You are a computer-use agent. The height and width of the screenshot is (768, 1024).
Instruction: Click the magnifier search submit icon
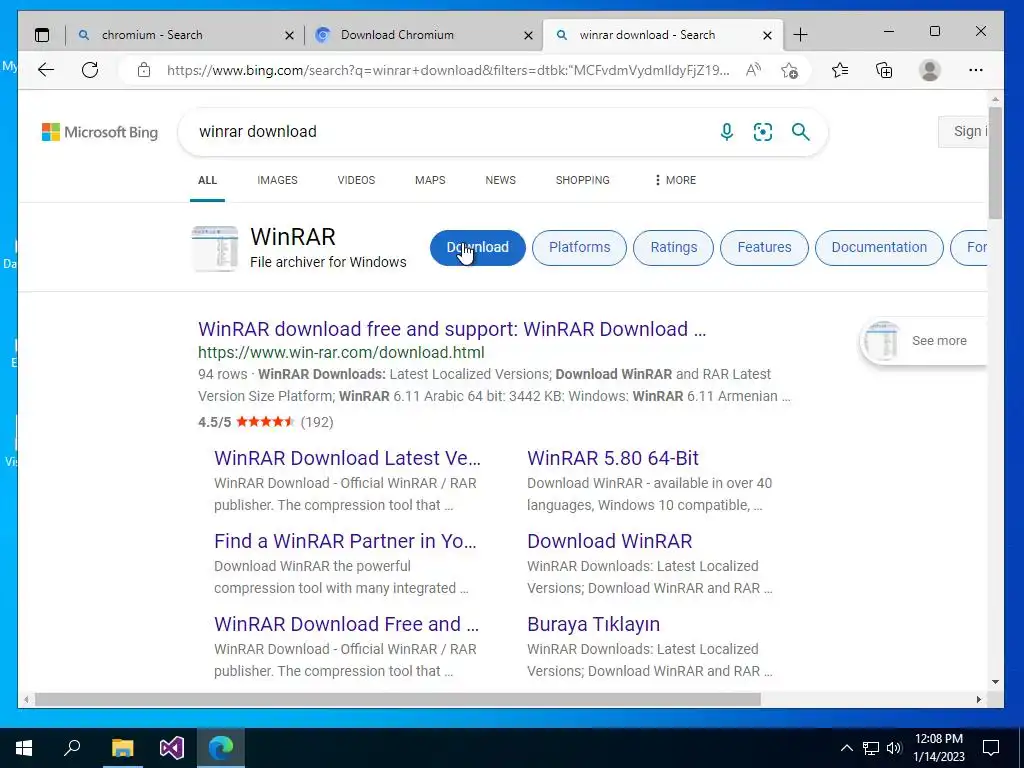tap(801, 132)
